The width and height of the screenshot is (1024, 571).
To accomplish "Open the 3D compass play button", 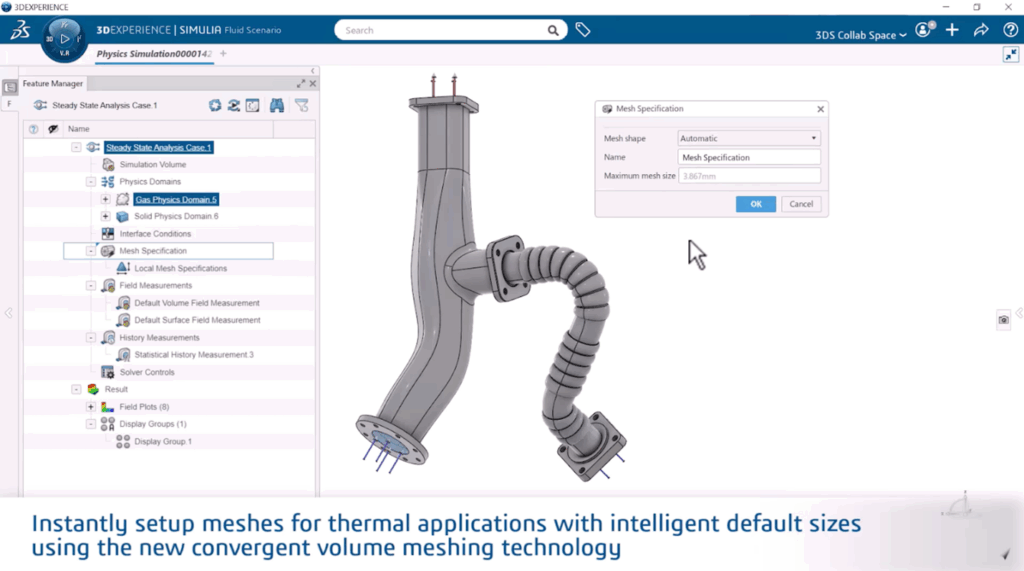I will [x=65, y=38].
